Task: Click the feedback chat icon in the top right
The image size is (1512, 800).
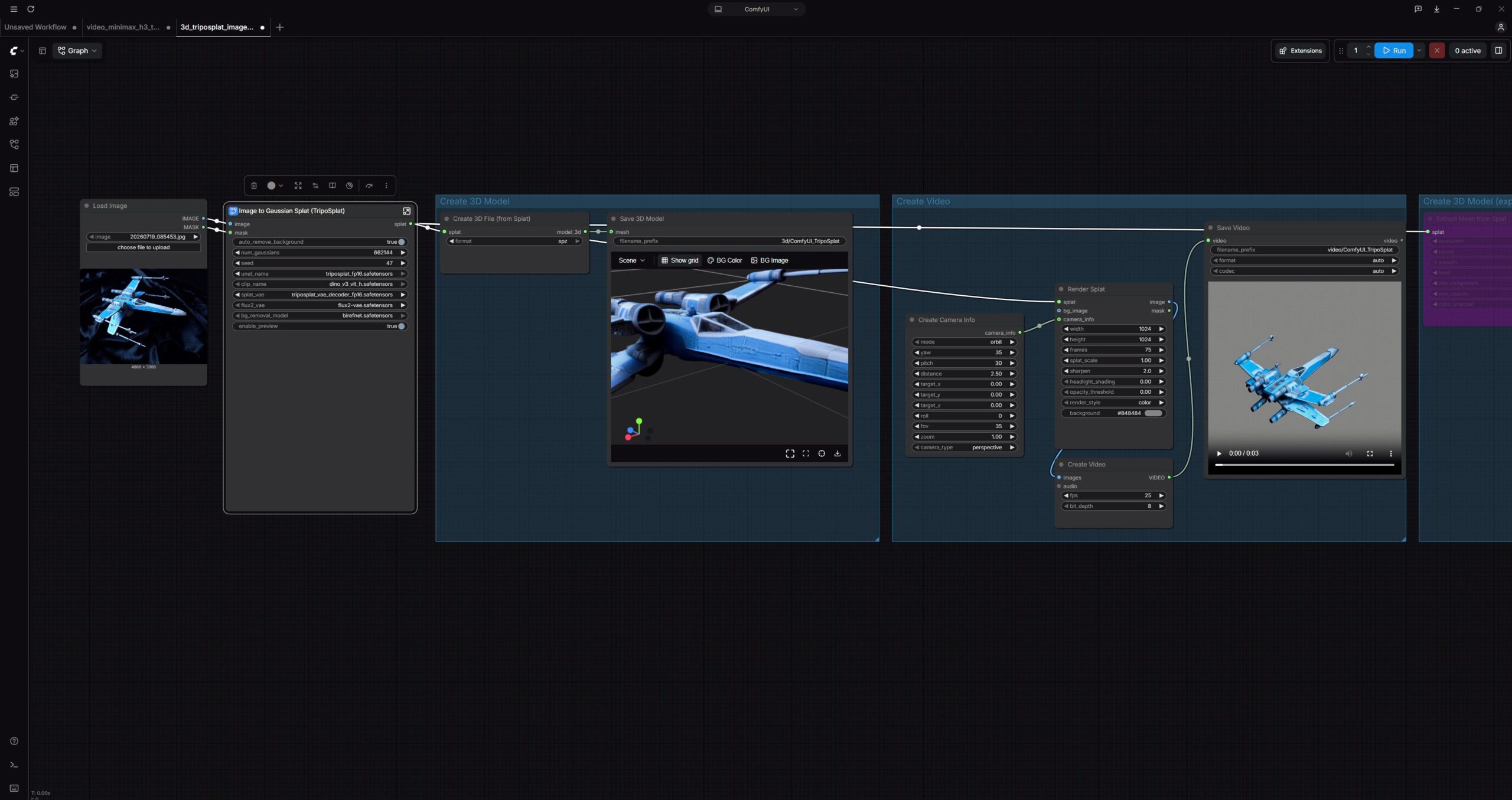Action: tap(1417, 9)
